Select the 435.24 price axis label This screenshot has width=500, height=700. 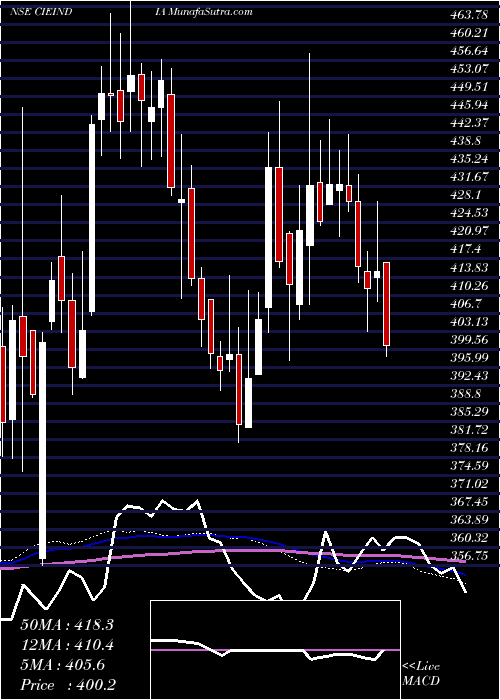tap(468, 159)
